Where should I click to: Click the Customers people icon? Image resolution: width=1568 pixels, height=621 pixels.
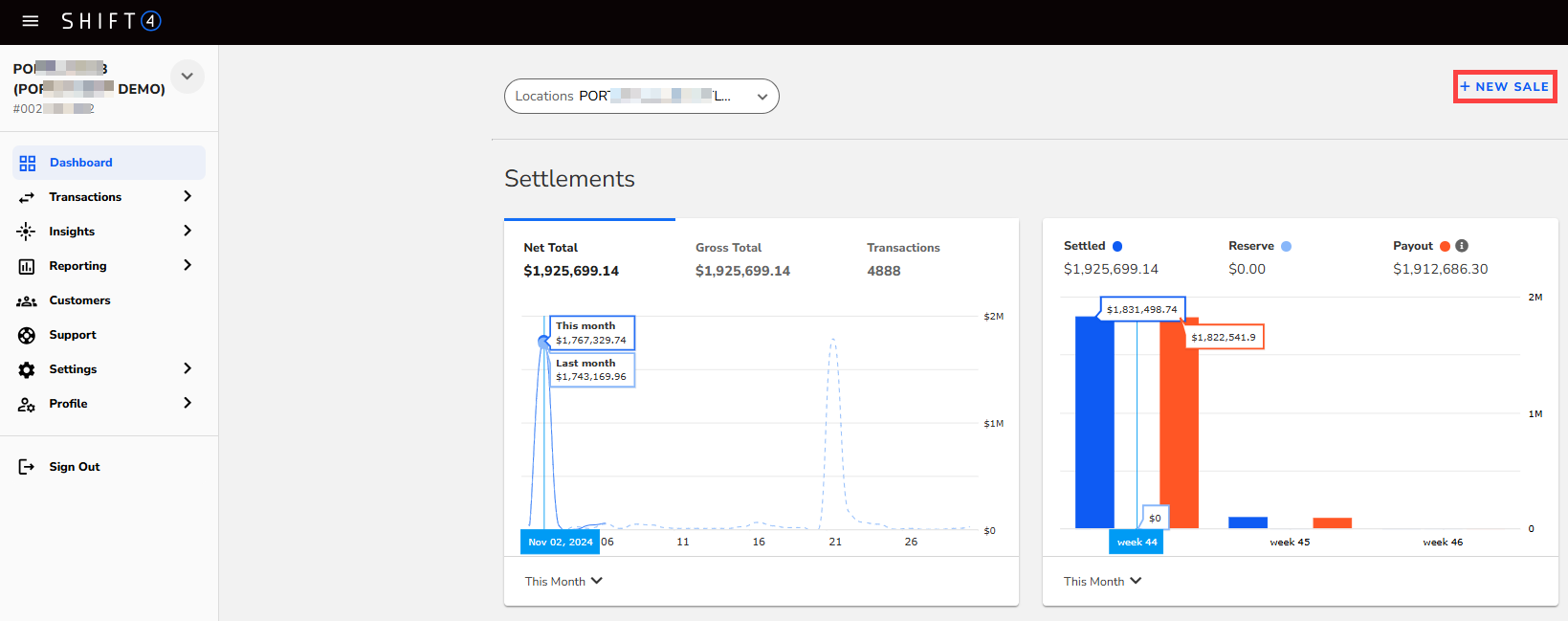(27, 300)
